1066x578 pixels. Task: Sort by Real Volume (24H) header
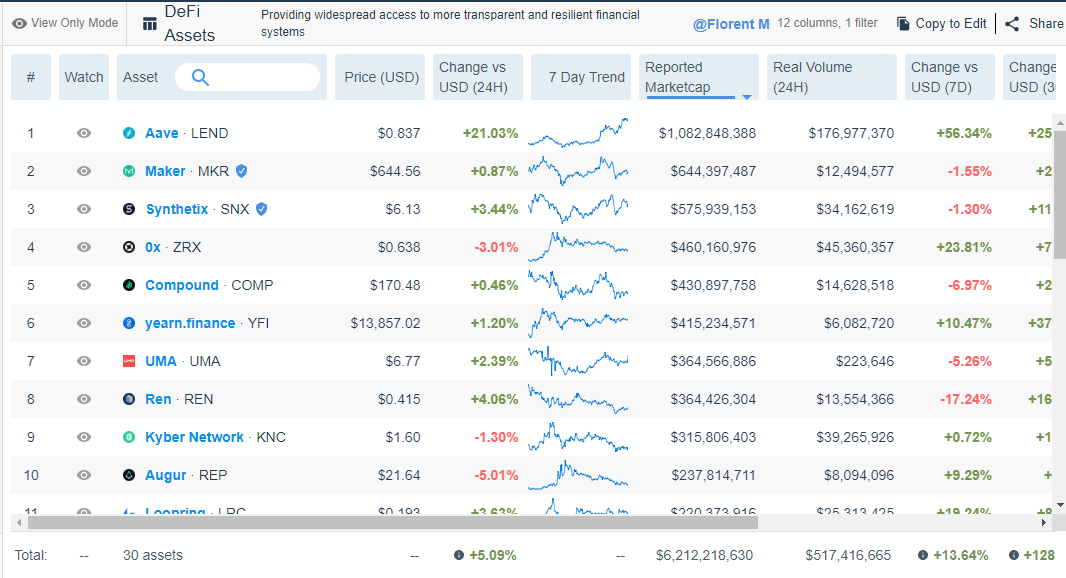(831, 77)
